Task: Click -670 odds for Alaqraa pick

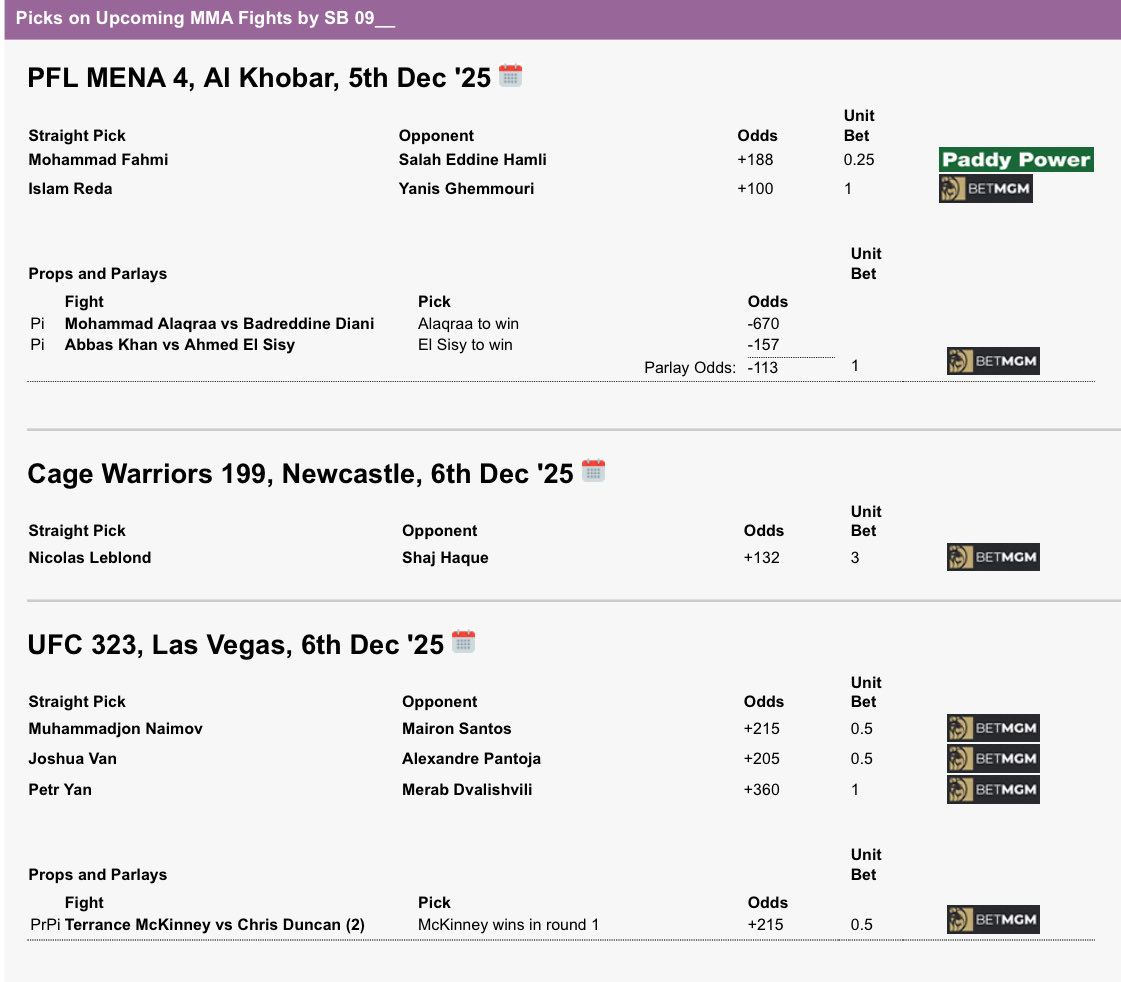Action: coord(763,324)
